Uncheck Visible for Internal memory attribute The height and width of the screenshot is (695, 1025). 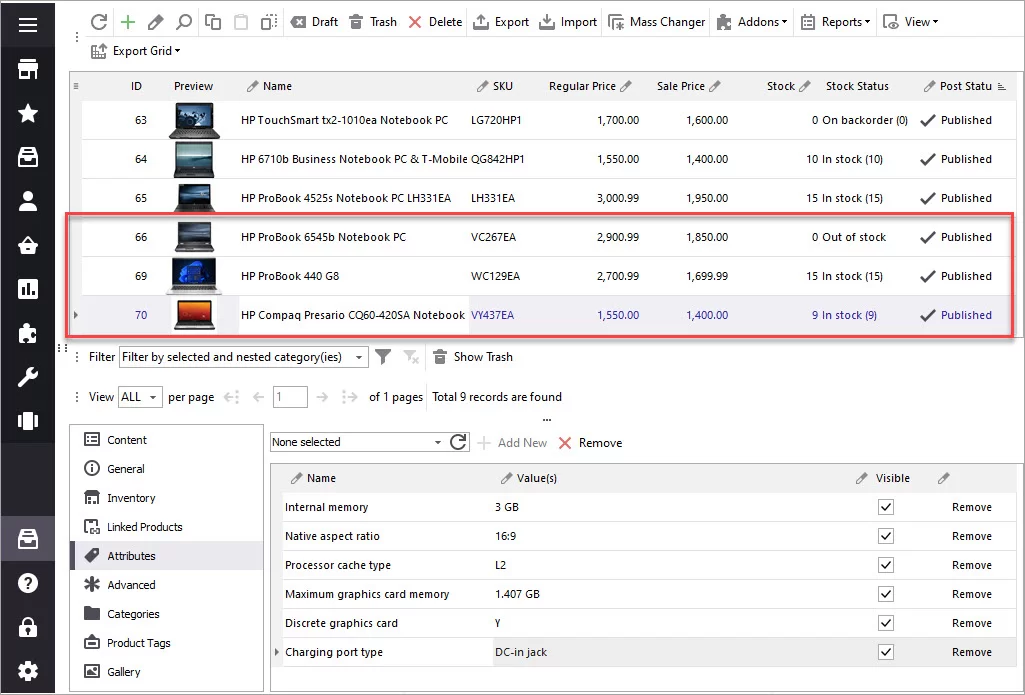pyautogui.click(x=885, y=507)
